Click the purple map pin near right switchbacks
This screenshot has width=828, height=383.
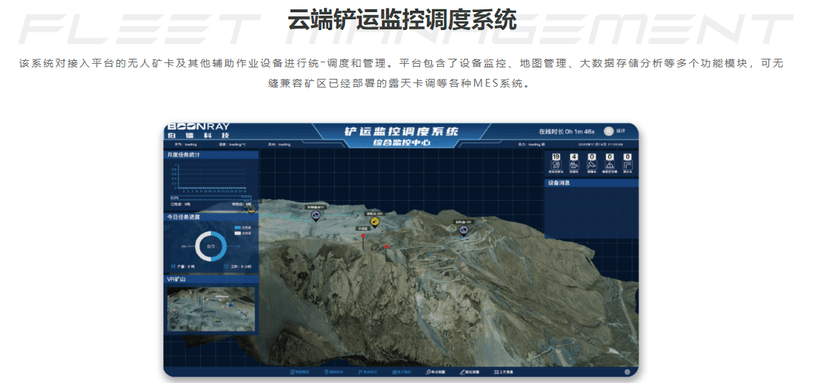(464, 230)
